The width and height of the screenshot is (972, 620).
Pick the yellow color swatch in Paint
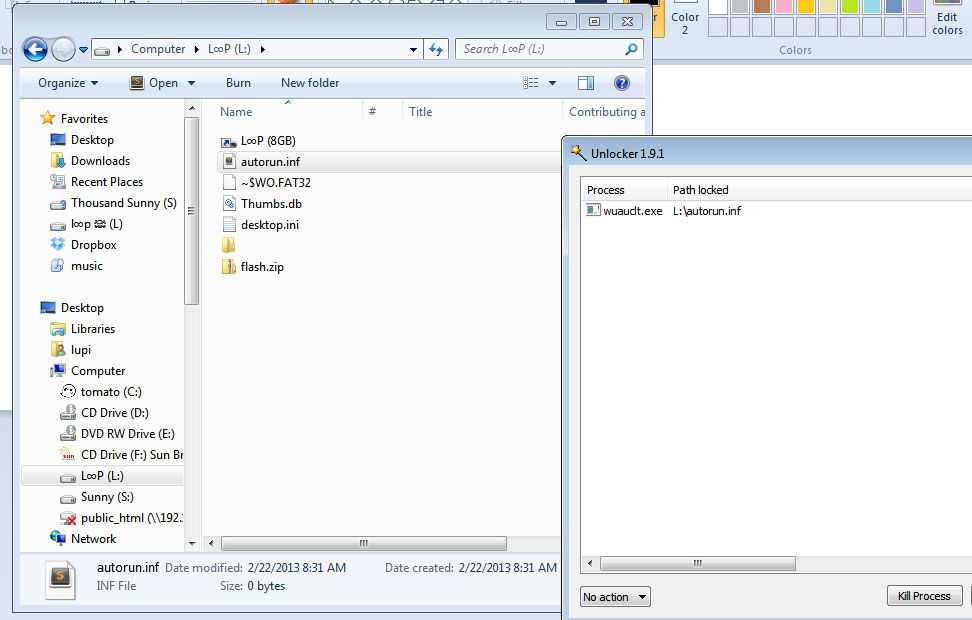(805, 6)
